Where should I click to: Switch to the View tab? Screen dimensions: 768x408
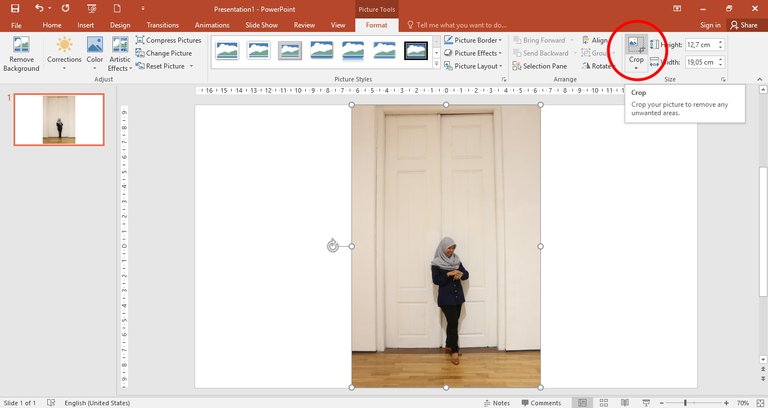[x=338, y=25]
